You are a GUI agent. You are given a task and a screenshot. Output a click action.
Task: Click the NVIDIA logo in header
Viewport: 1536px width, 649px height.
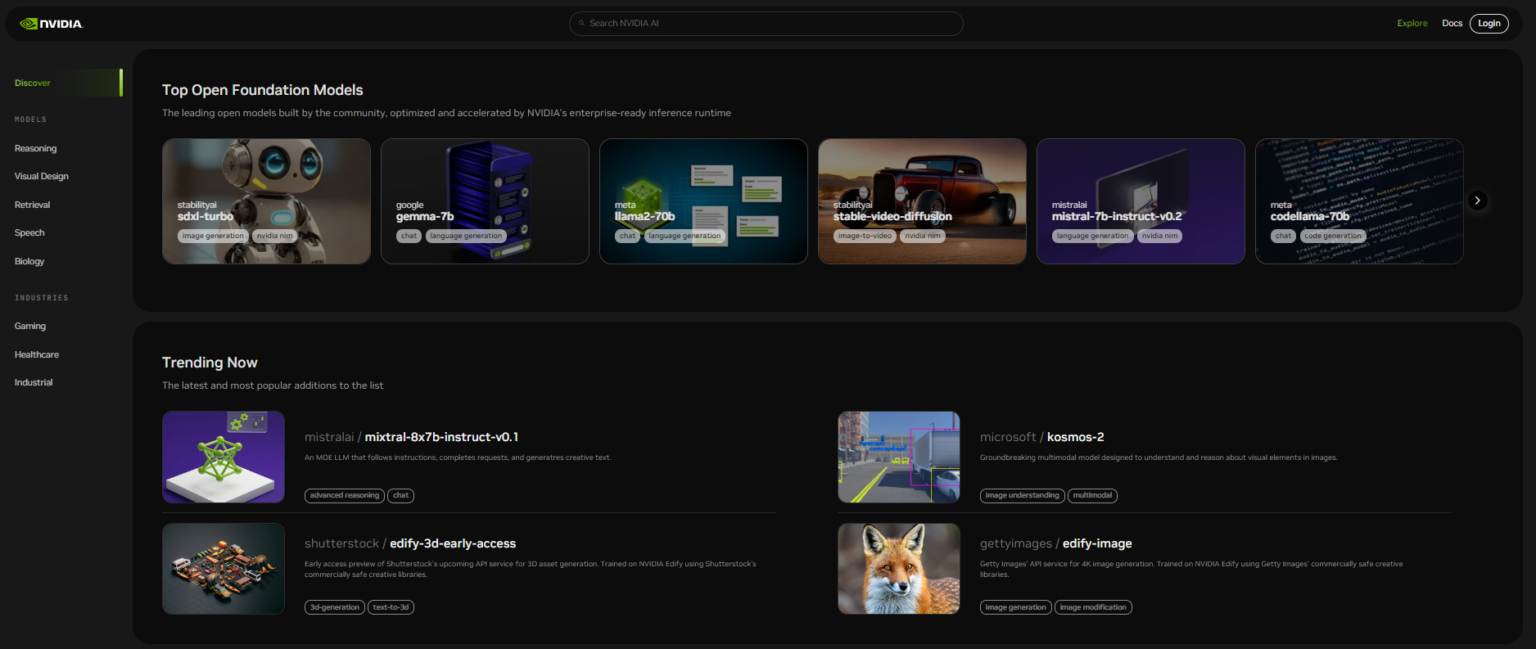tap(51, 23)
